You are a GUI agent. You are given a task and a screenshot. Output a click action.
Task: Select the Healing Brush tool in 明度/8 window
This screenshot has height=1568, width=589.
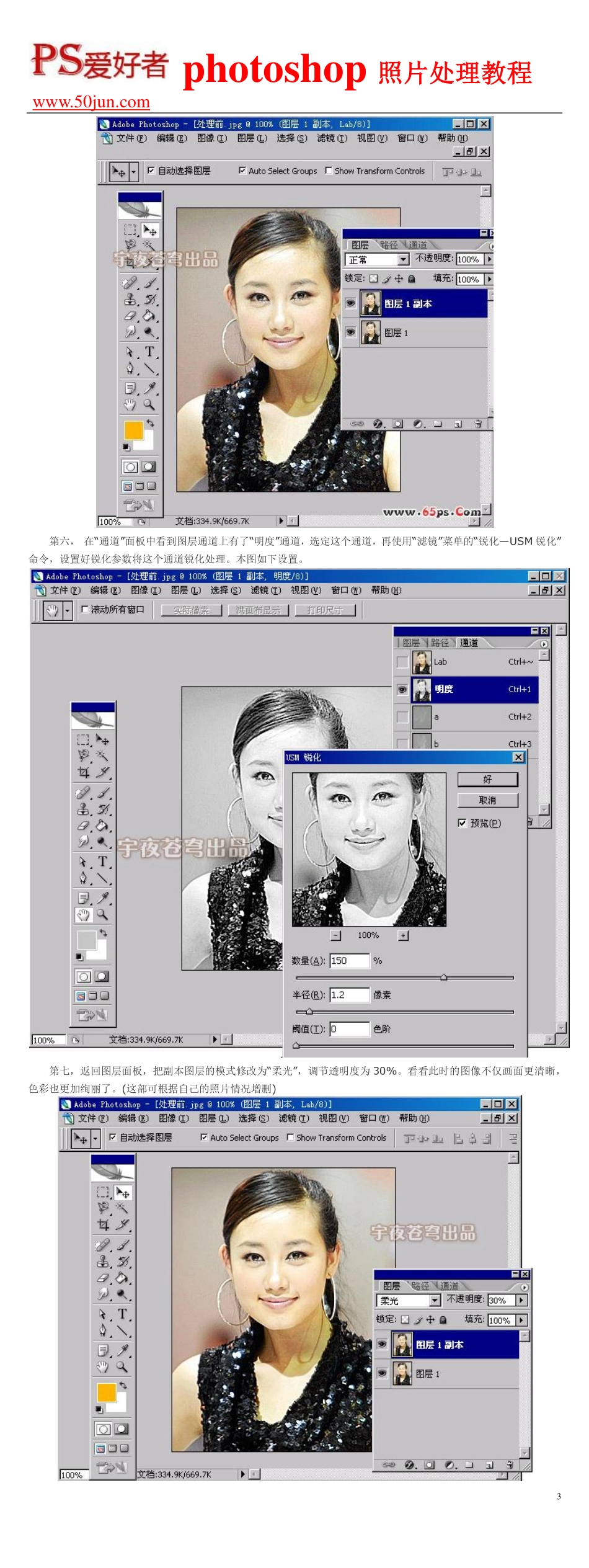83,793
